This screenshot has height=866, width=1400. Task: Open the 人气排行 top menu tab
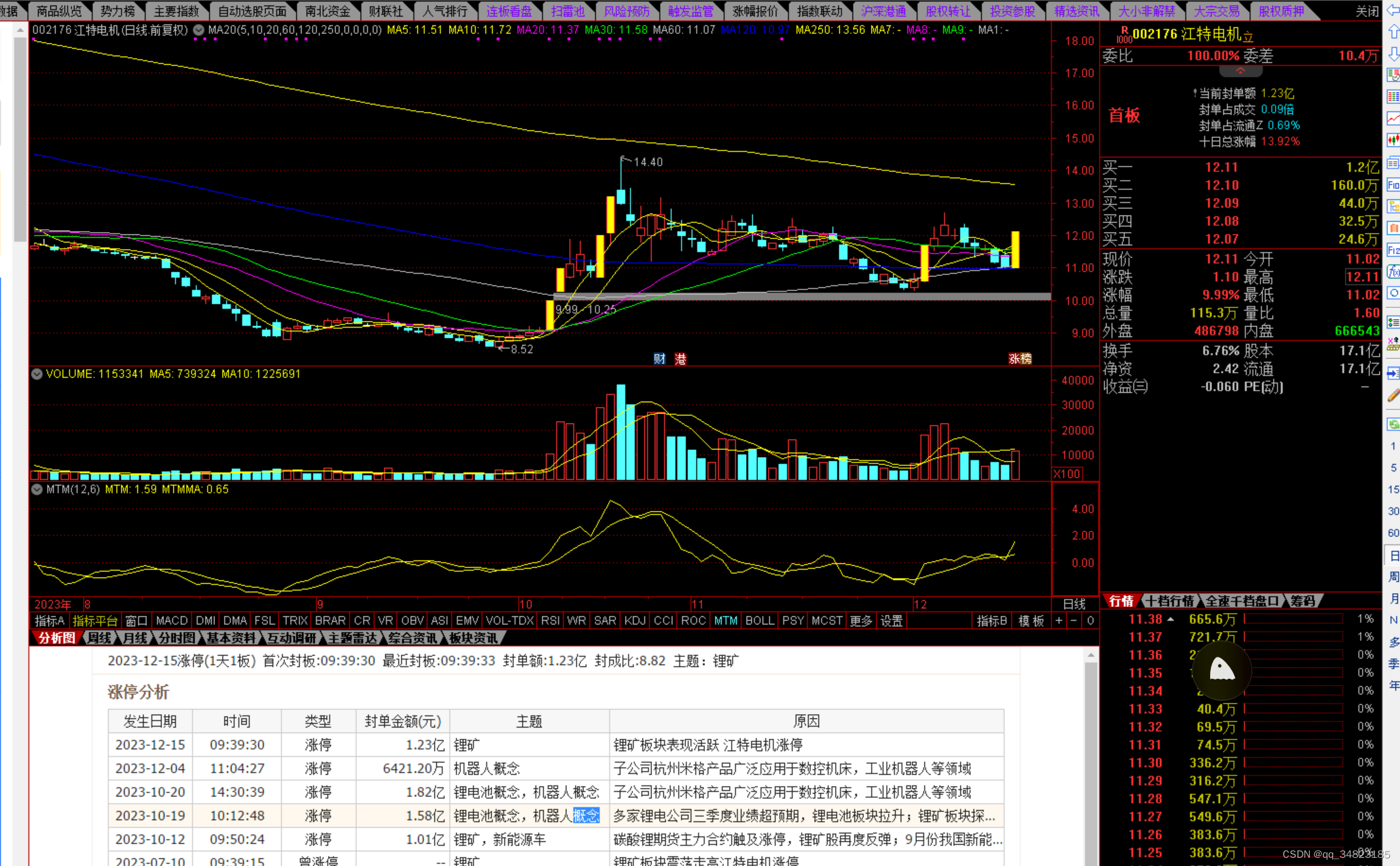pyautogui.click(x=445, y=11)
